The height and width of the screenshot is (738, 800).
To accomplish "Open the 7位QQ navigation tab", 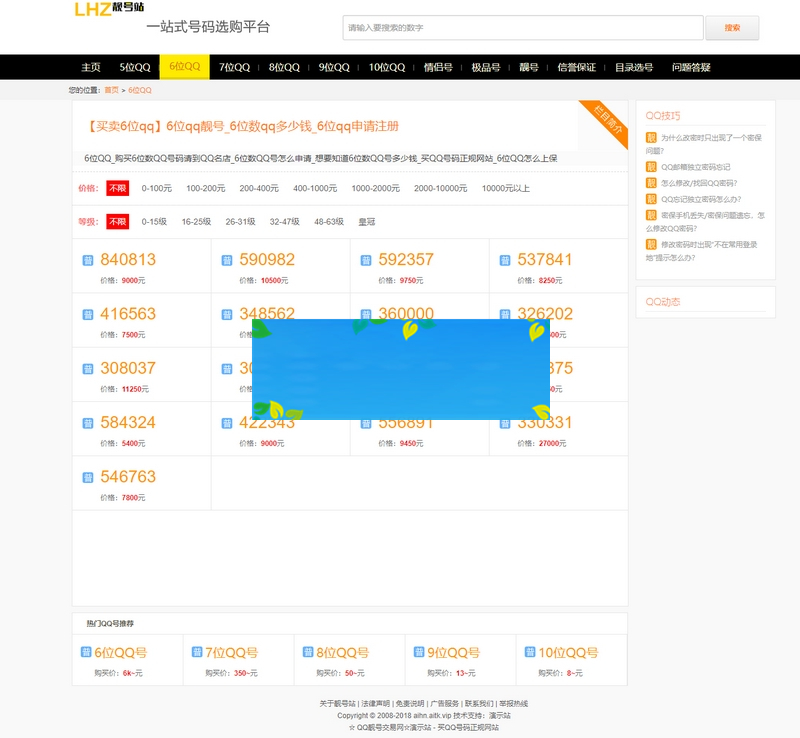I will click(x=235, y=67).
